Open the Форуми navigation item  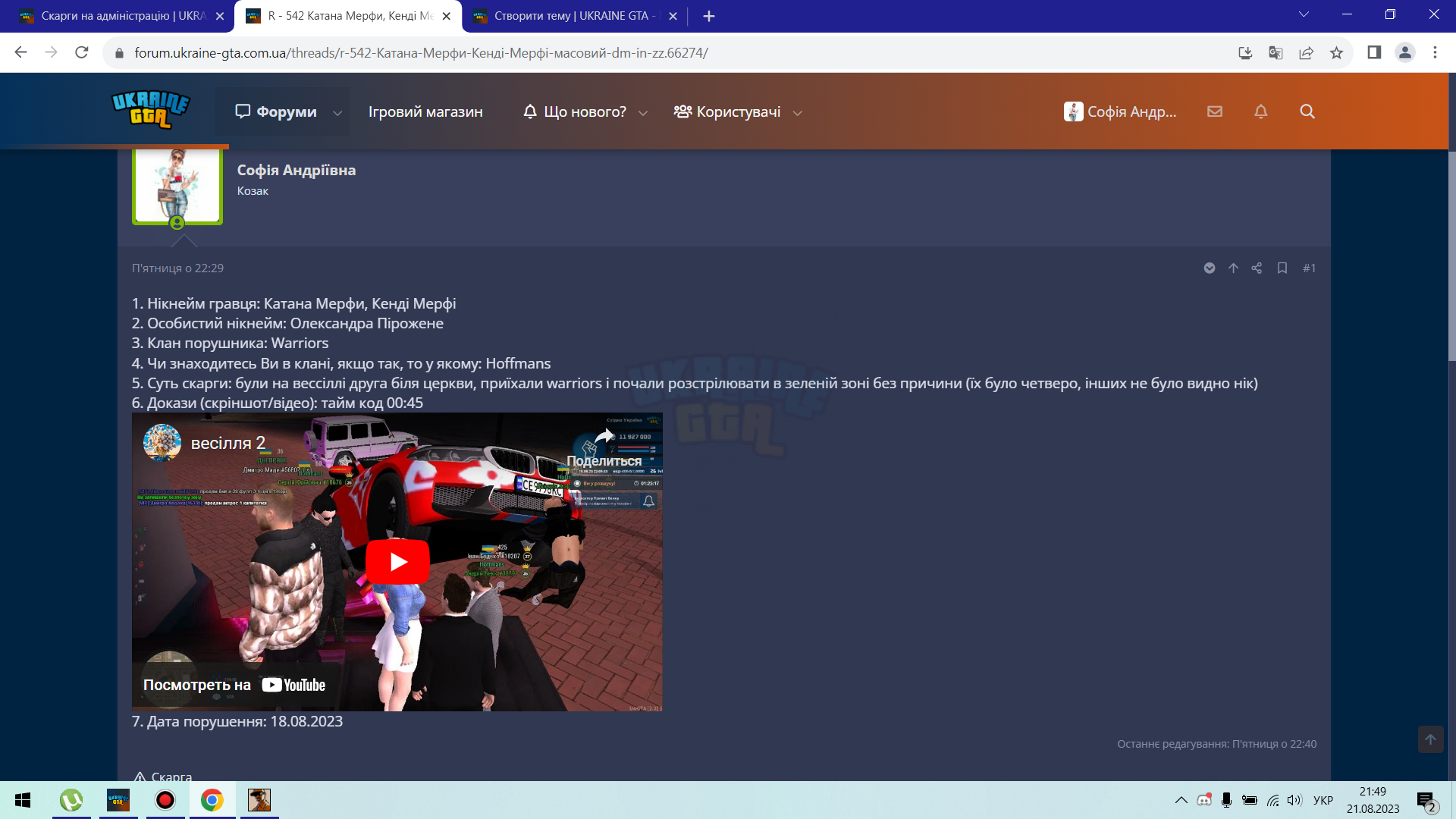pyautogui.click(x=276, y=111)
